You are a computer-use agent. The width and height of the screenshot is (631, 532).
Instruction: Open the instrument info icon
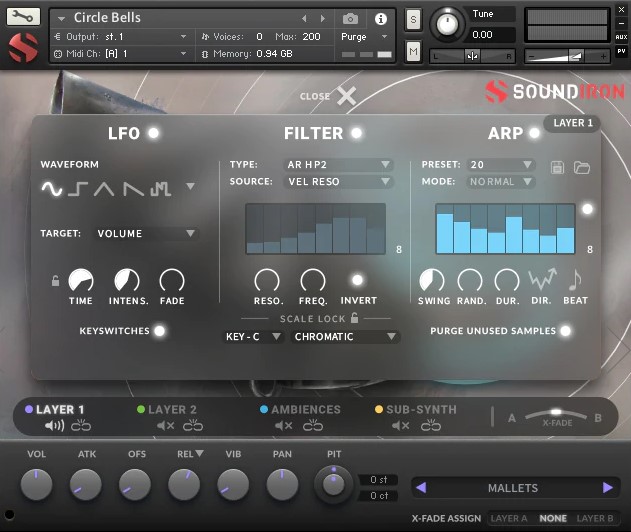(381, 19)
